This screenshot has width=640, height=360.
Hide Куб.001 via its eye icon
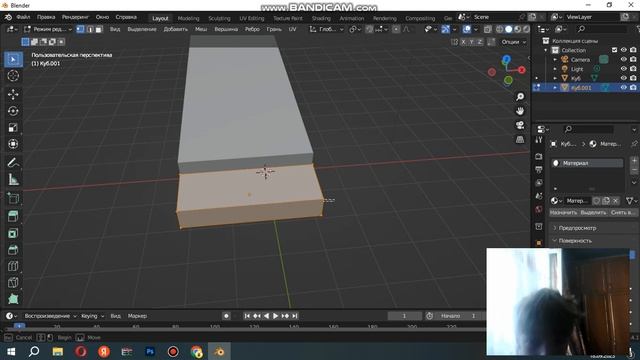pos(624,87)
